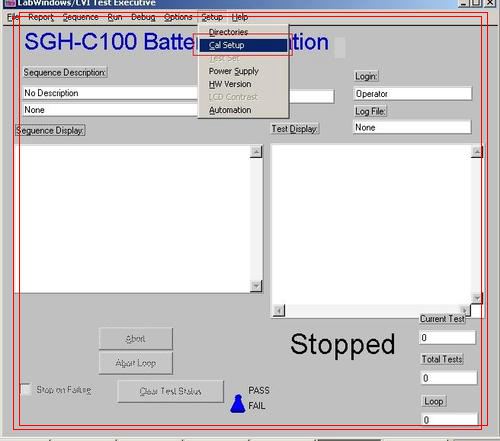This screenshot has width=500, height=441.
Task: Click the Sequence Description label
Action: coord(65,72)
